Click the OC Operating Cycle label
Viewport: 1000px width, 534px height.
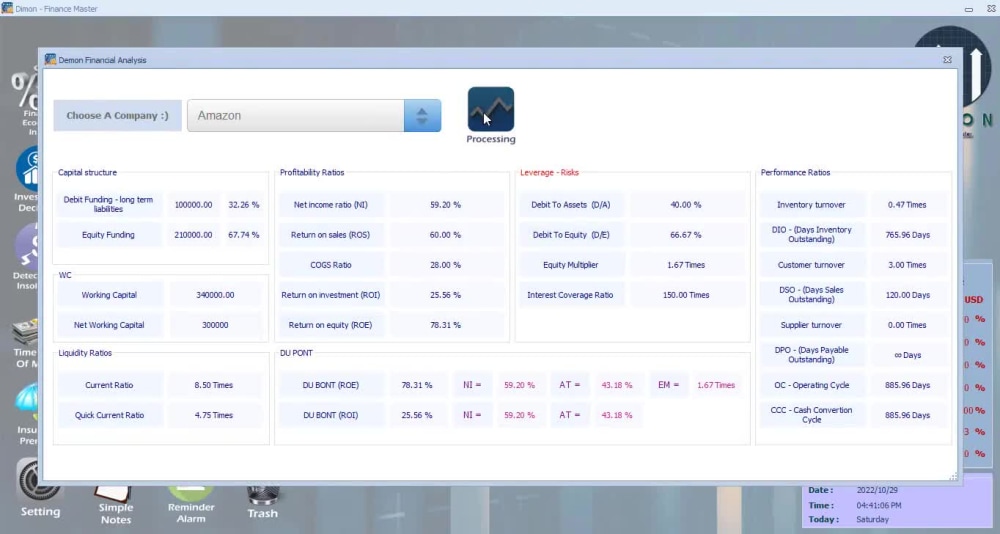(x=811, y=385)
